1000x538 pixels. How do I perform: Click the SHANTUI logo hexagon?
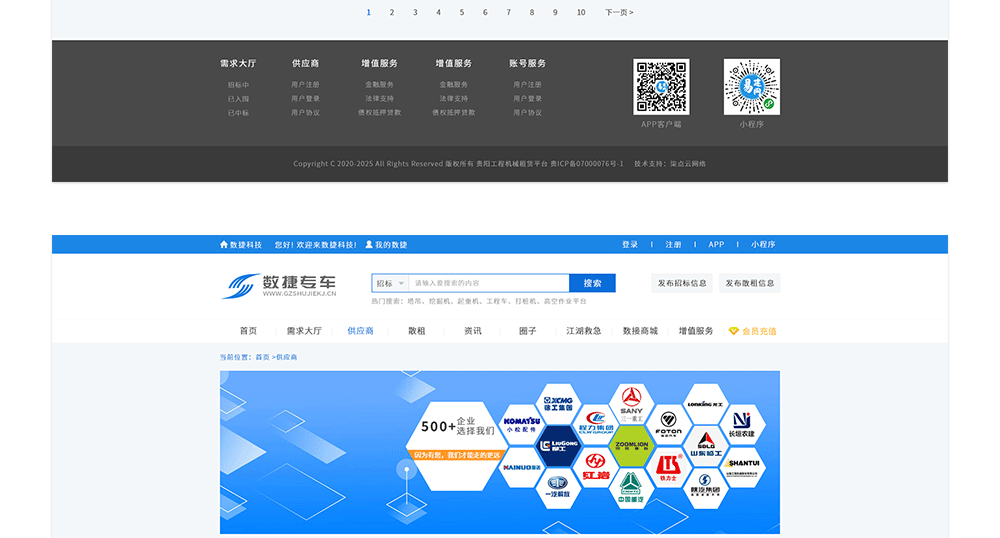[x=742, y=467]
